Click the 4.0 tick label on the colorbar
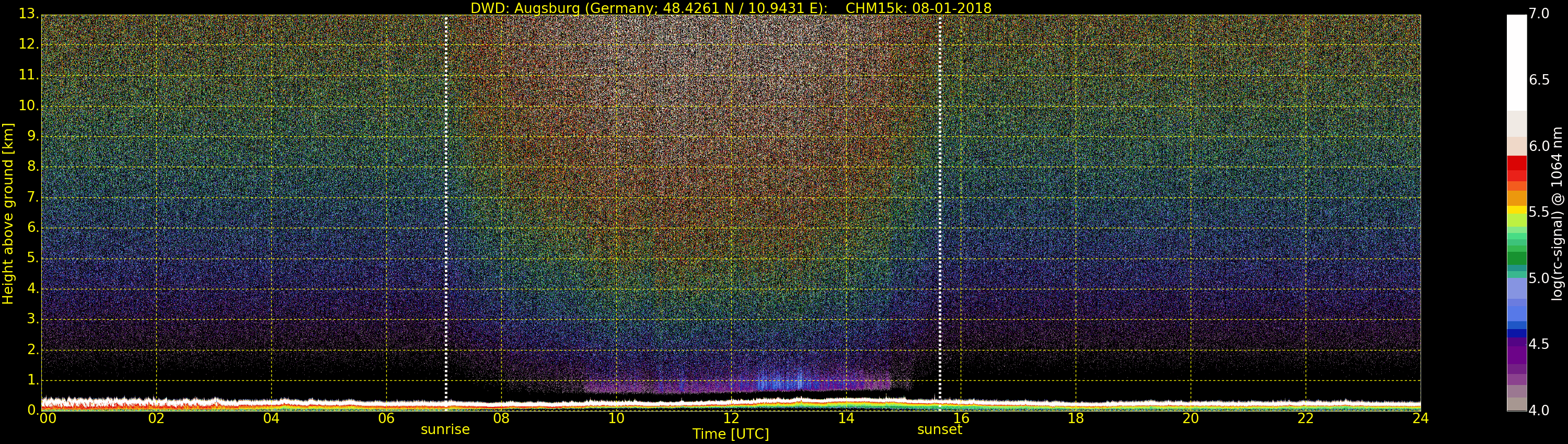Viewport: 1568px width, 444px height. [1539, 411]
